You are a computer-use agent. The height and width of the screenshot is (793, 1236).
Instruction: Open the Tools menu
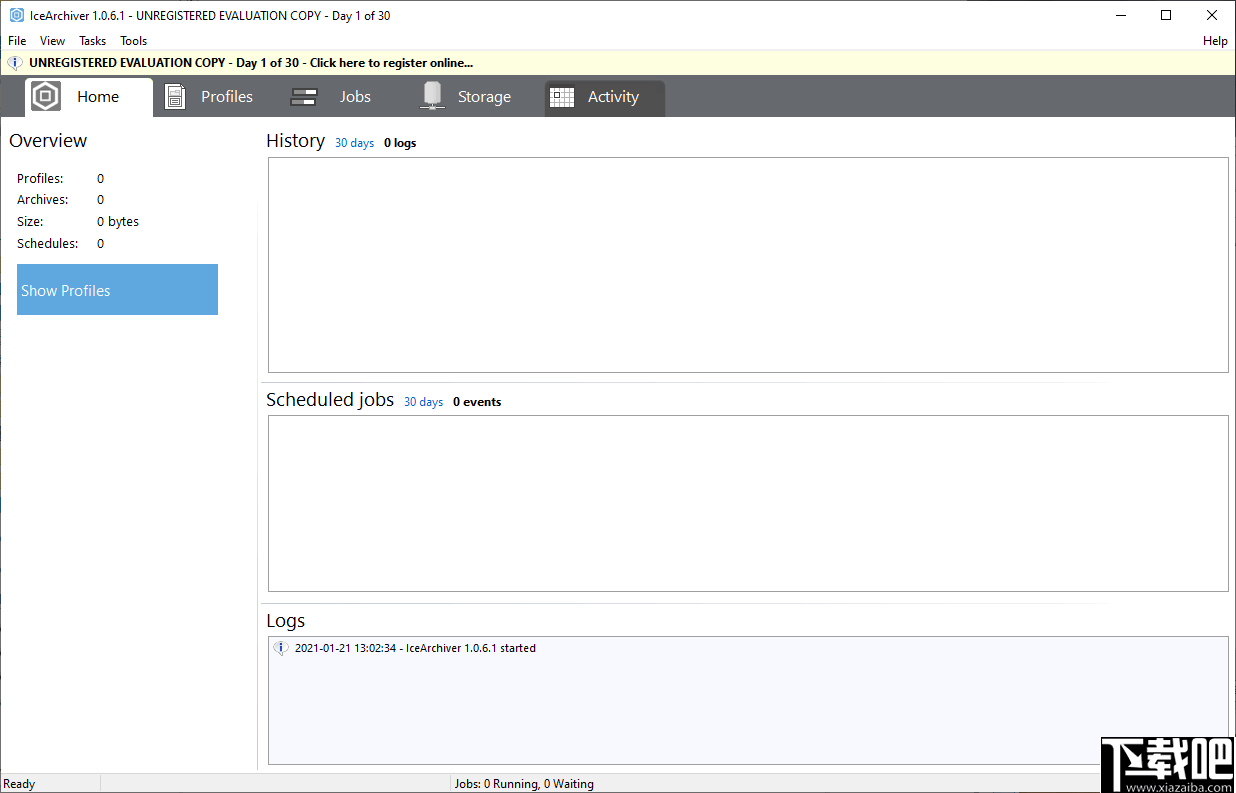pyautogui.click(x=133, y=41)
